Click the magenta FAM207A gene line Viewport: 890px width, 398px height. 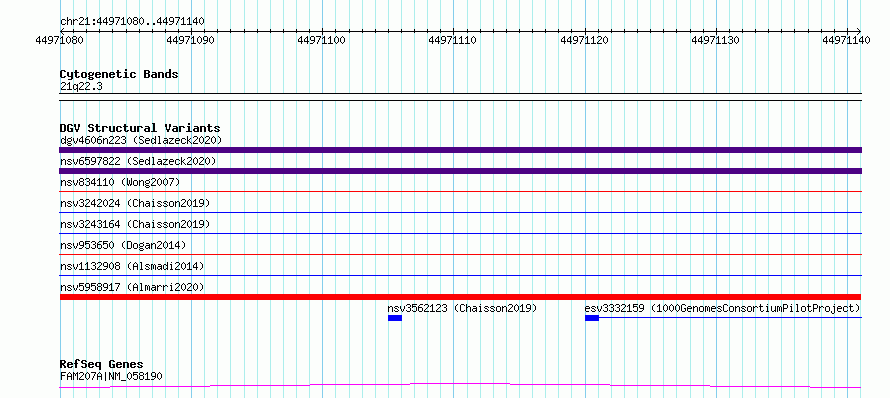(x=460, y=385)
